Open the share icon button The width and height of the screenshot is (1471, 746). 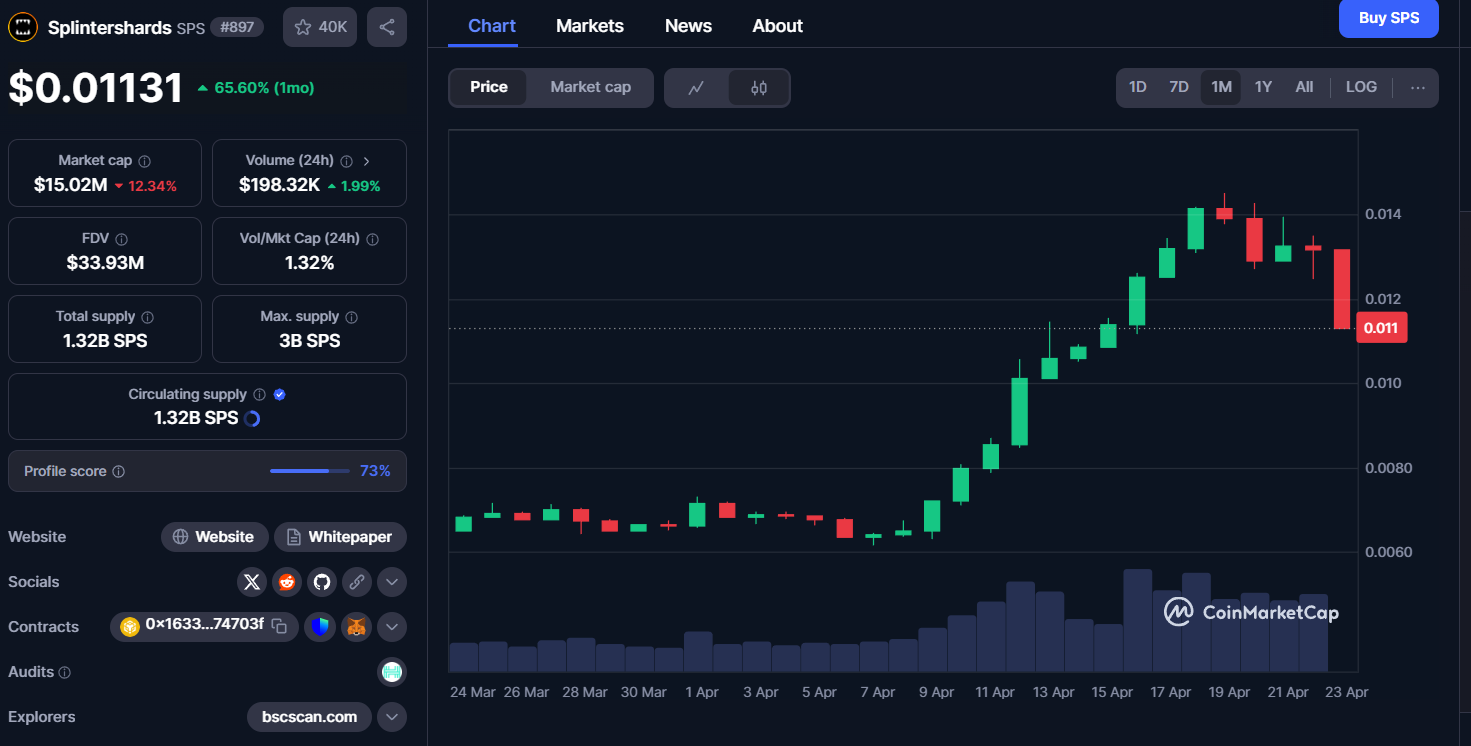click(387, 27)
